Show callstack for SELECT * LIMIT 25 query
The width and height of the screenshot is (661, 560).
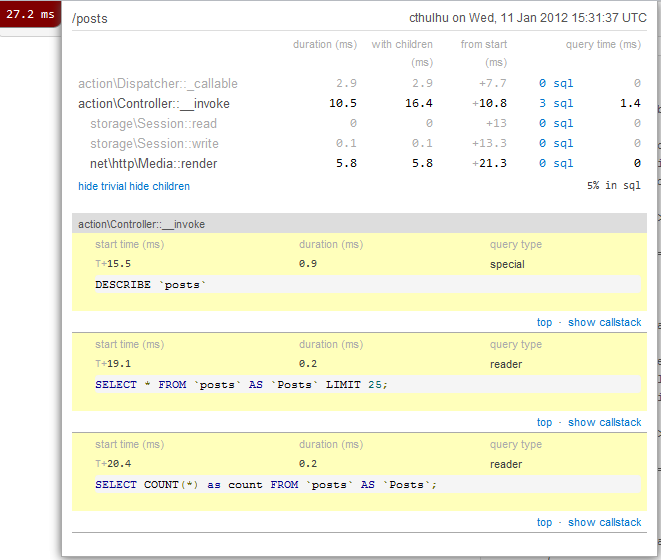pyautogui.click(x=605, y=423)
